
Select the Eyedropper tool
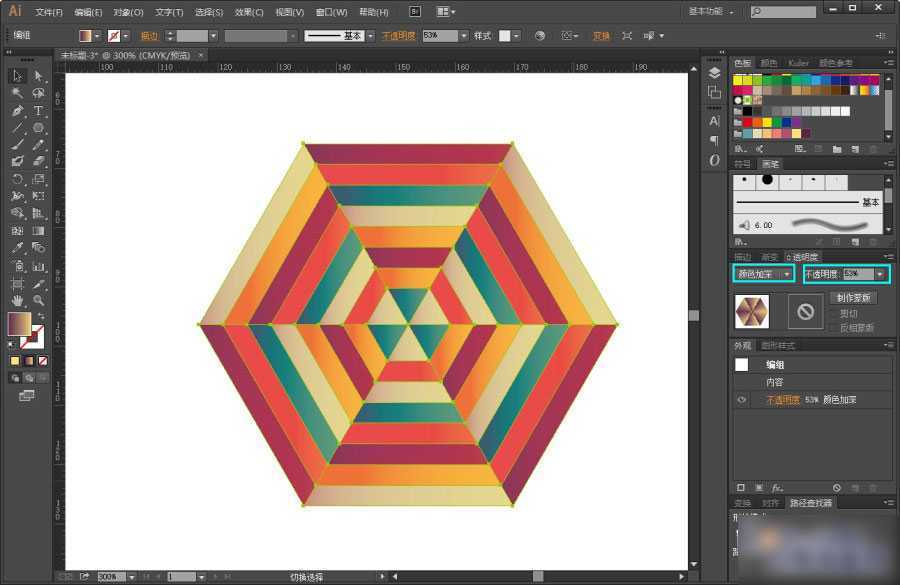tap(18, 248)
